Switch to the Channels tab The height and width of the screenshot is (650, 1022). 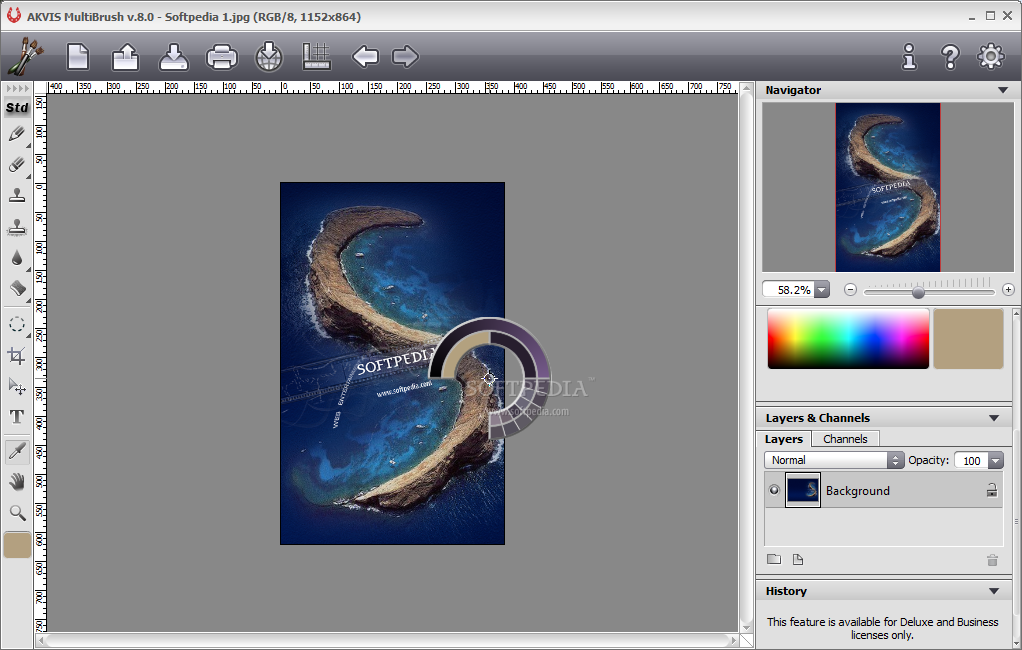845,439
